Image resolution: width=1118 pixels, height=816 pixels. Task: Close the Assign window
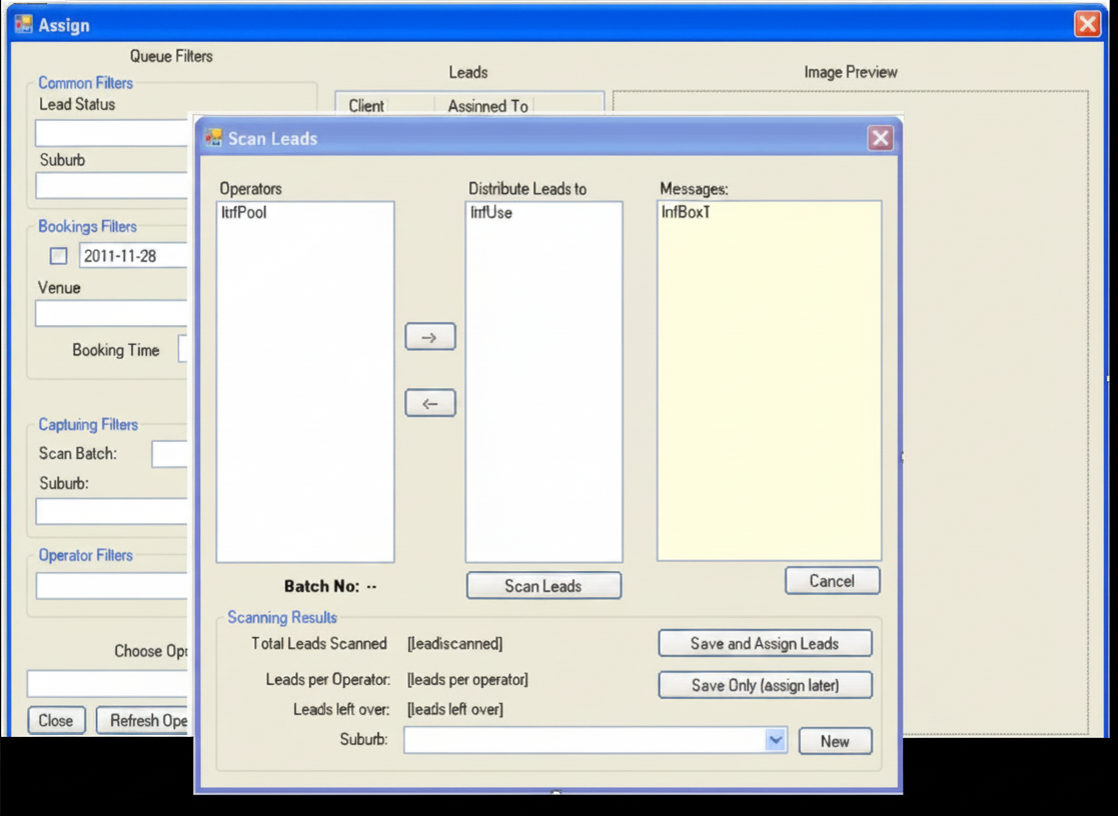[1087, 24]
